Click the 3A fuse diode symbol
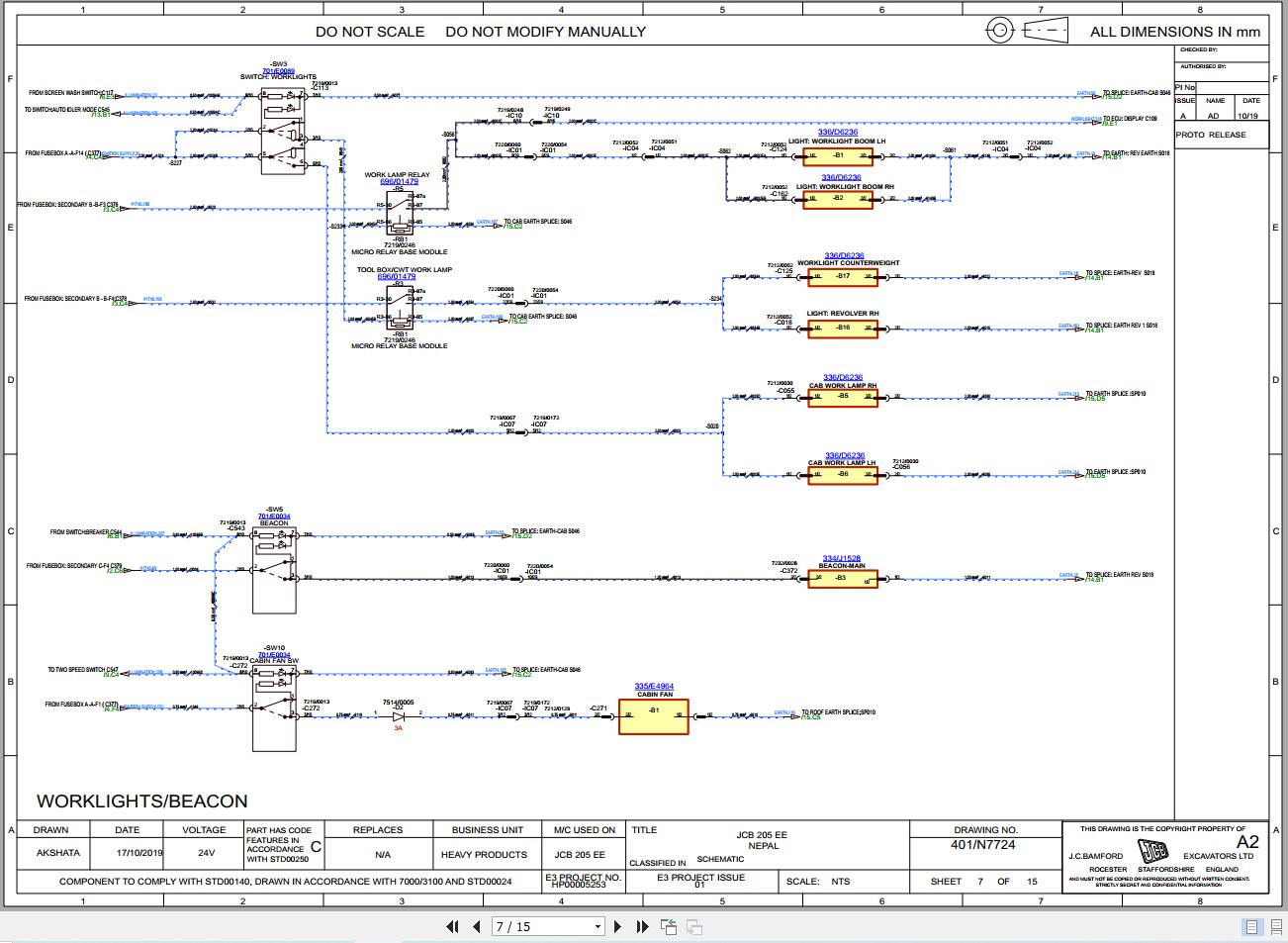 [x=398, y=715]
